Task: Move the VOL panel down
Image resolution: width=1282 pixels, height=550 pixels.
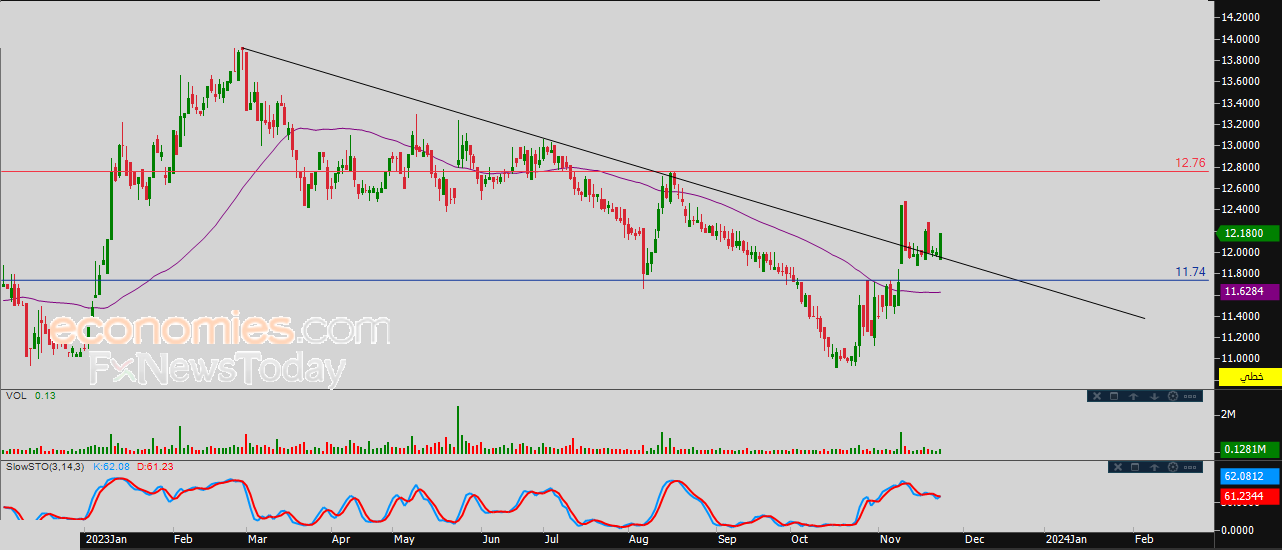Action: [x=1154, y=396]
